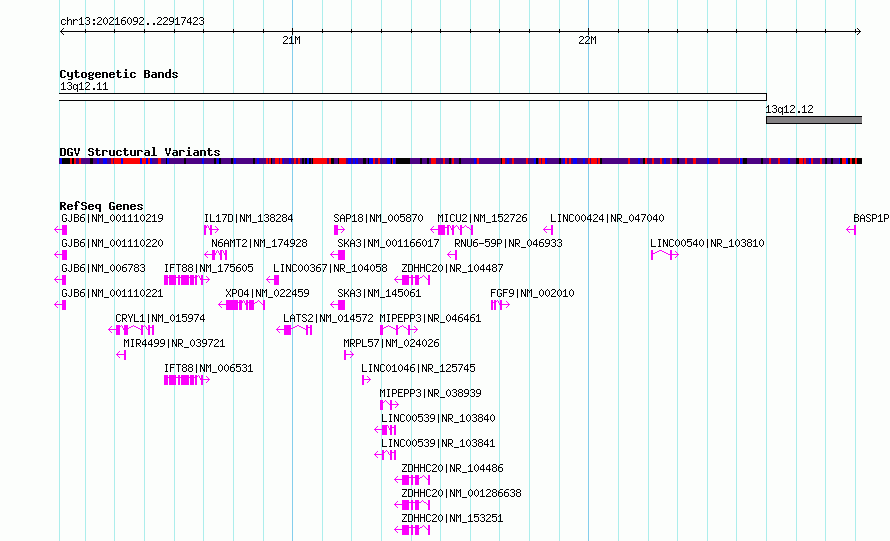Click the ZDHHC20|NR_104487 gene glyph
The height and width of the screenshot is (541, 890).
click(412, 280)
